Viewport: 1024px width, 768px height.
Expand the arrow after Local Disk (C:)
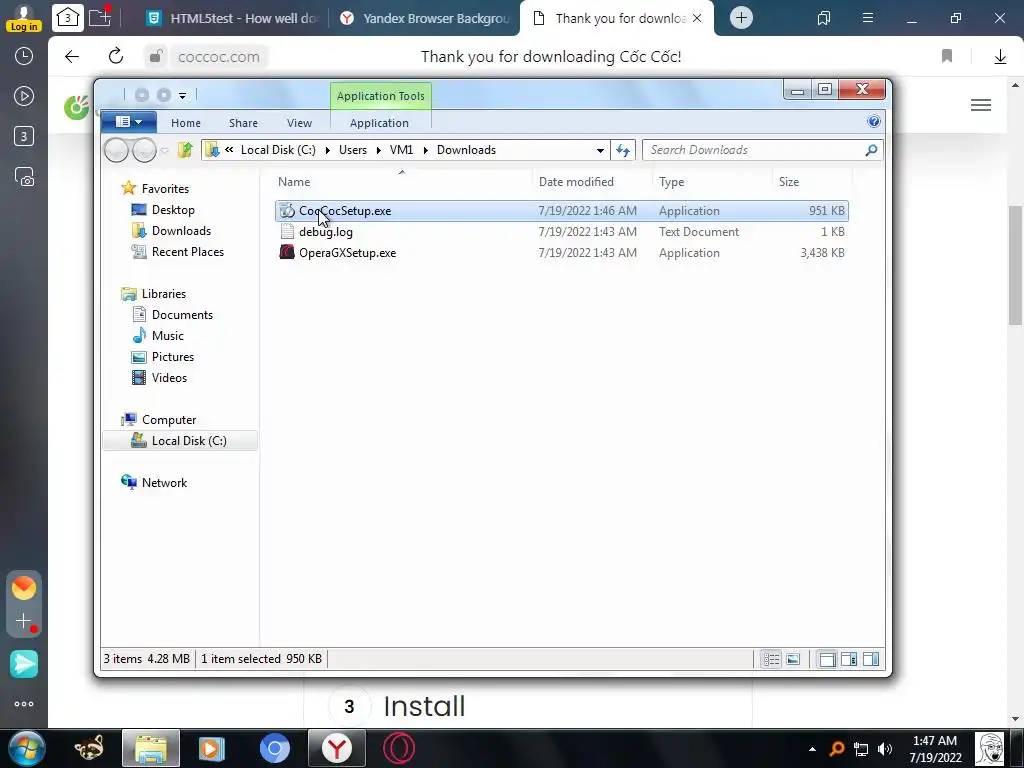(x=328, y=150)
